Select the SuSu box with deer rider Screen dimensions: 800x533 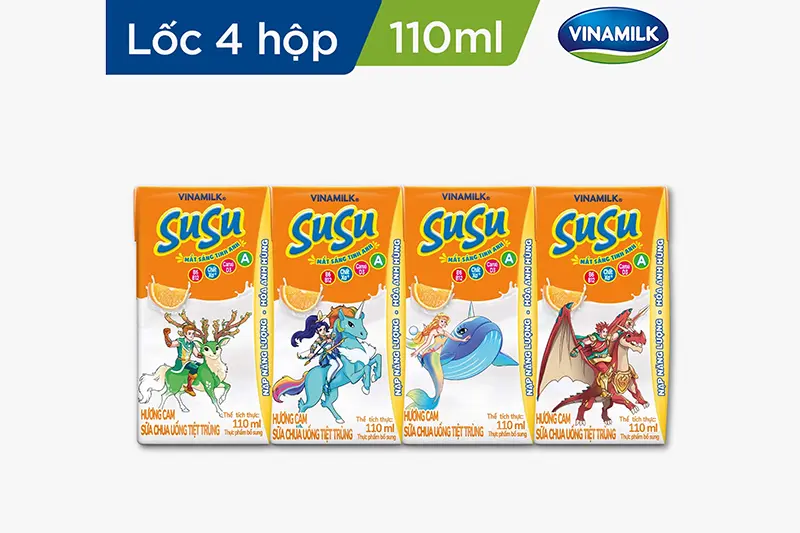pyautogui.click(x=203, y=315)
